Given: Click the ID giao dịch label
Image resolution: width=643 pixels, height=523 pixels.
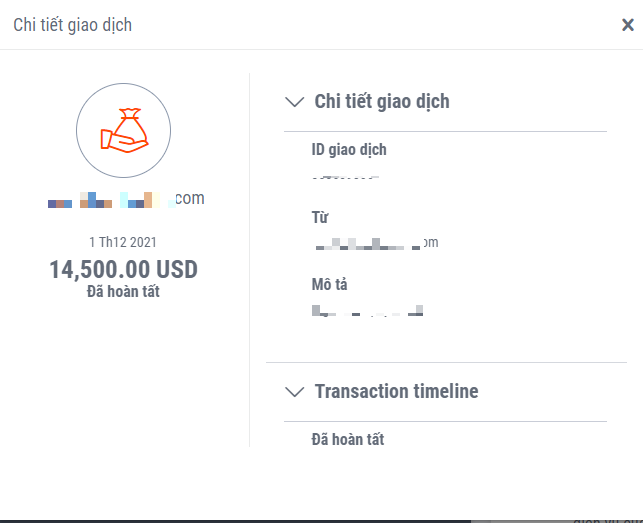Looking at the screenshot, I should point(349,150).
